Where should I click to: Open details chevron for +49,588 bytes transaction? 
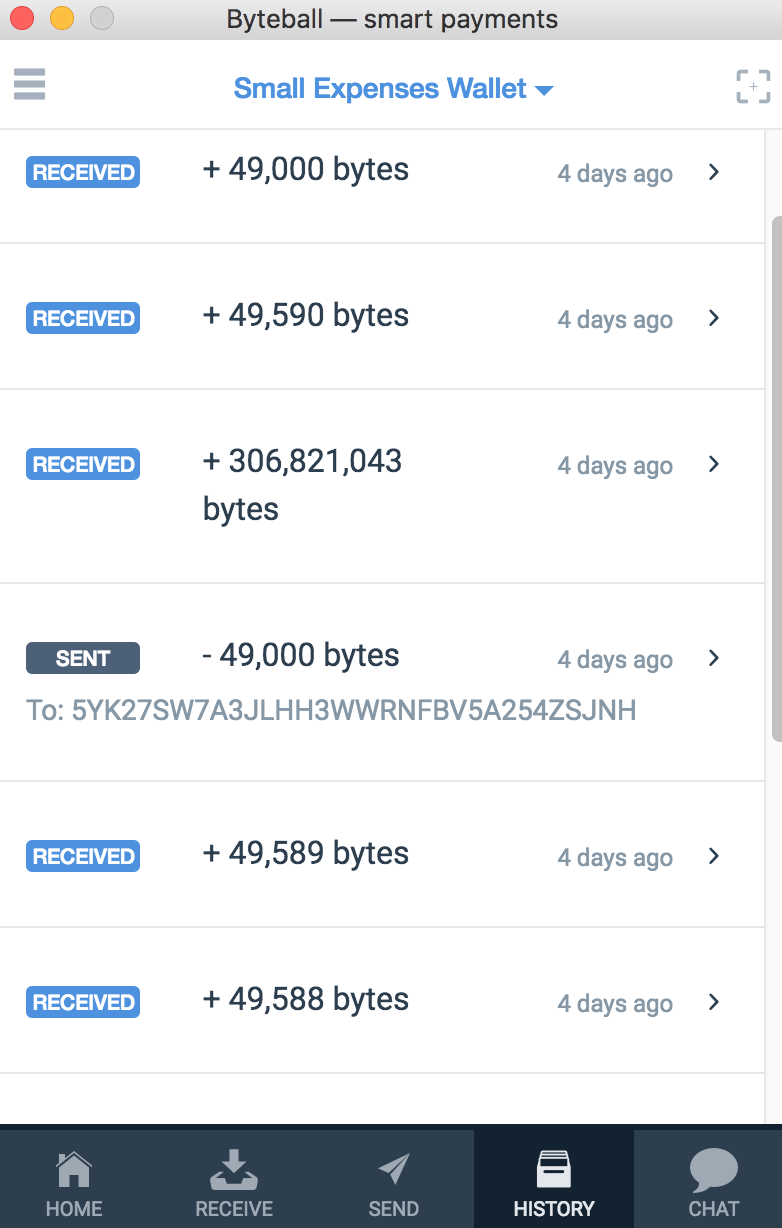click(x=714, y=1002)
